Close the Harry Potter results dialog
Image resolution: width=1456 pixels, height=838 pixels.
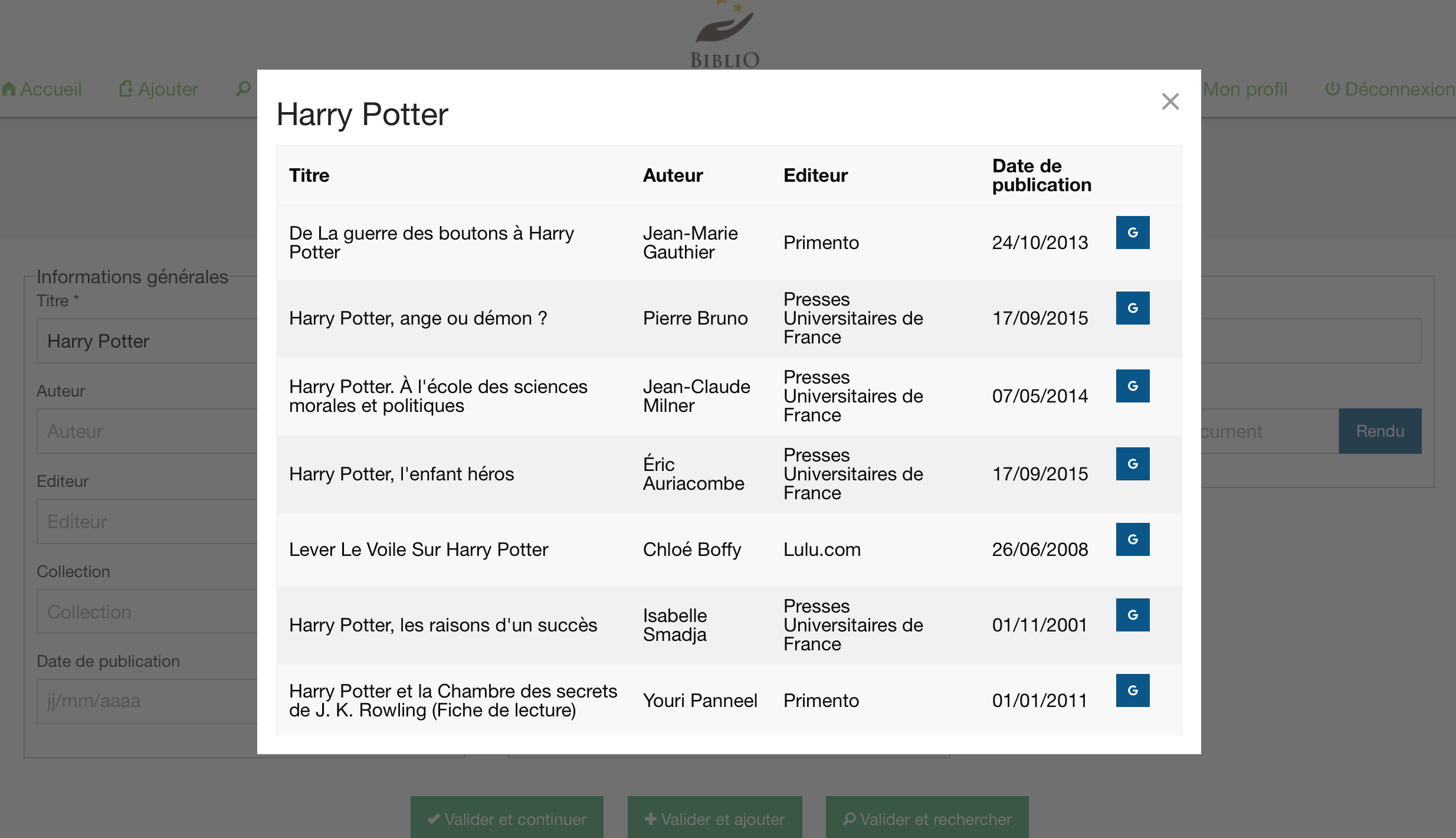(1170, 102)
